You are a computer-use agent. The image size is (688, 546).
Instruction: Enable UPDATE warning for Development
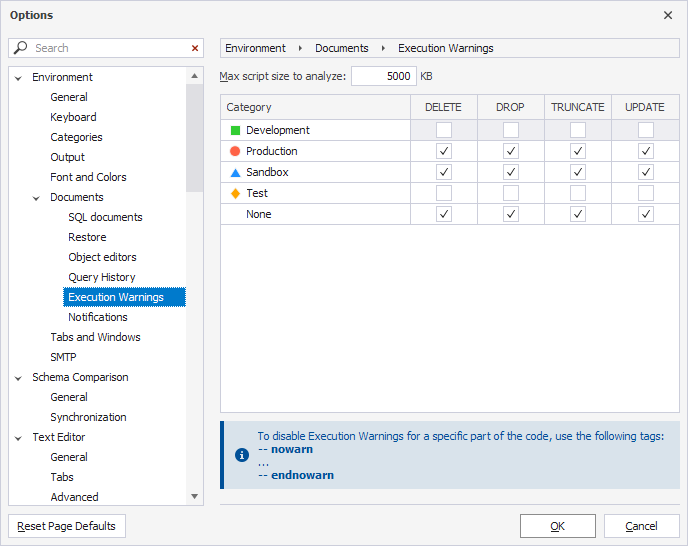[645, 130]
